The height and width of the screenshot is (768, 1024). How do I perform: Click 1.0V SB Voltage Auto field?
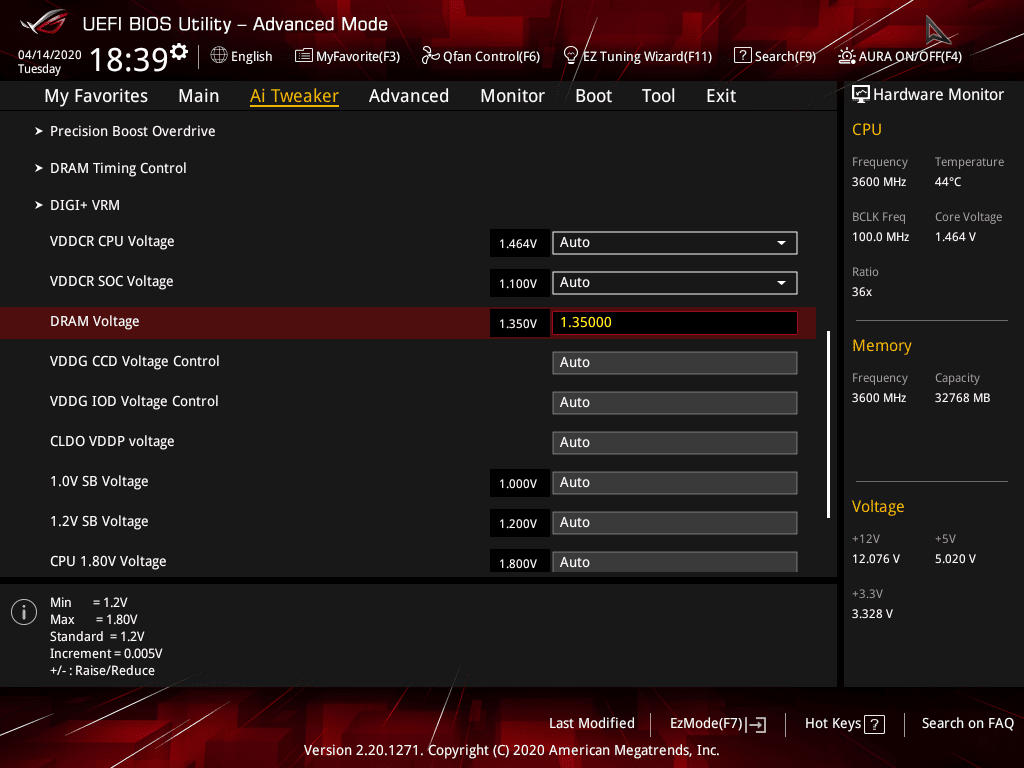675,483
